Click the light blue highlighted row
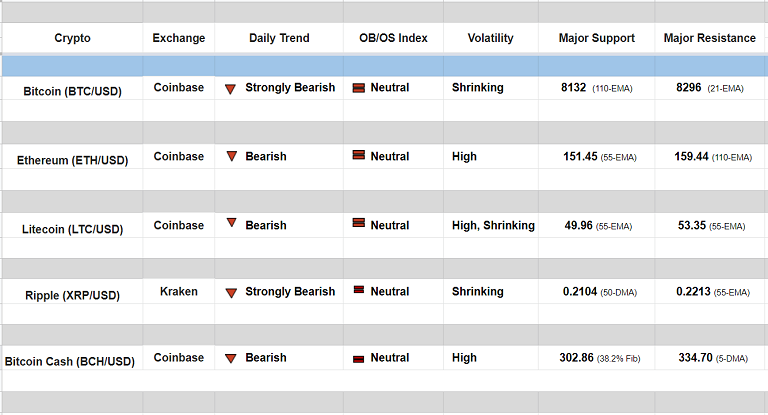768x415 pixels. click(384, 66)
